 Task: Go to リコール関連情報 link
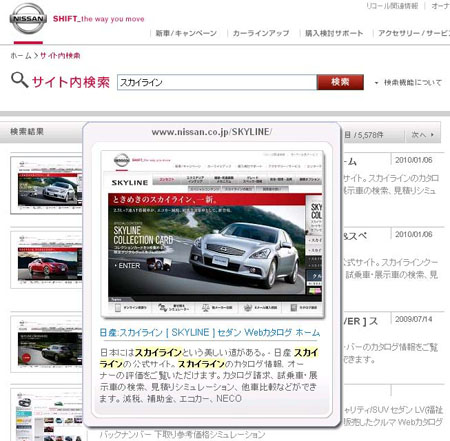click(392, 6)
